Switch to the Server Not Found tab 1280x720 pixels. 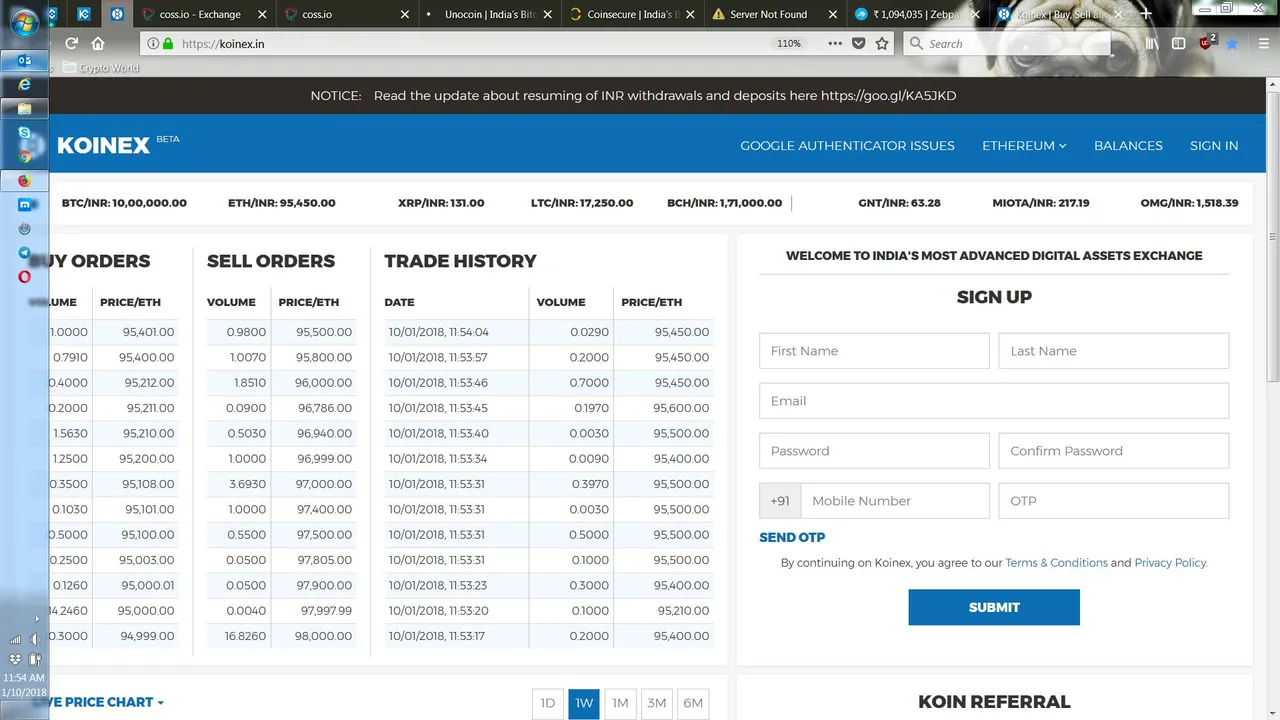click(x=774, y=15)
